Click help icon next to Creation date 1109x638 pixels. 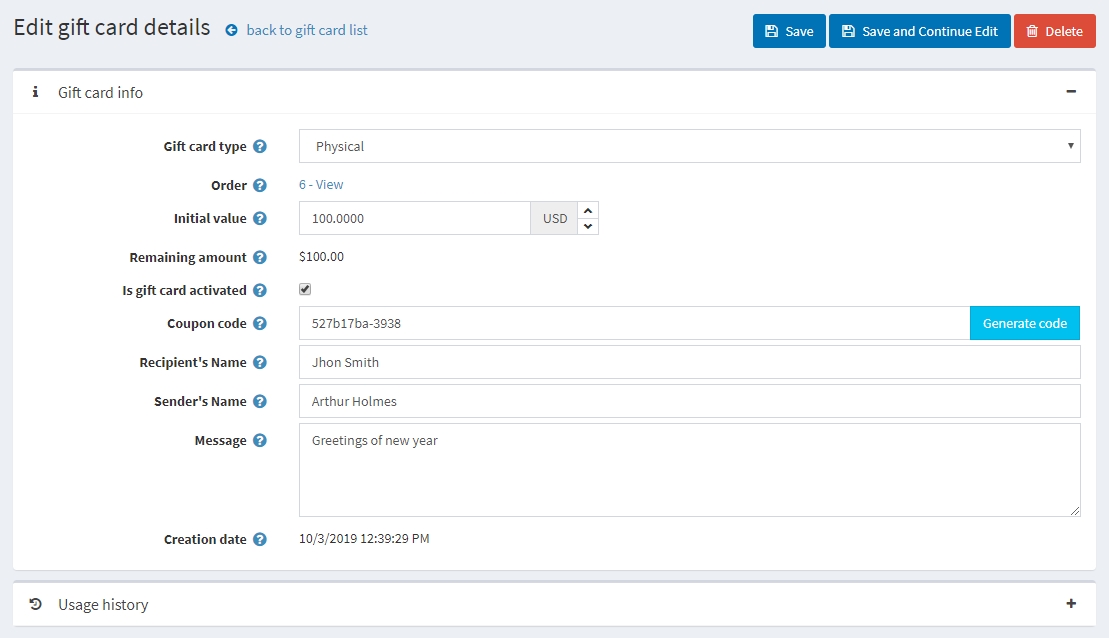tap(260, 540)
